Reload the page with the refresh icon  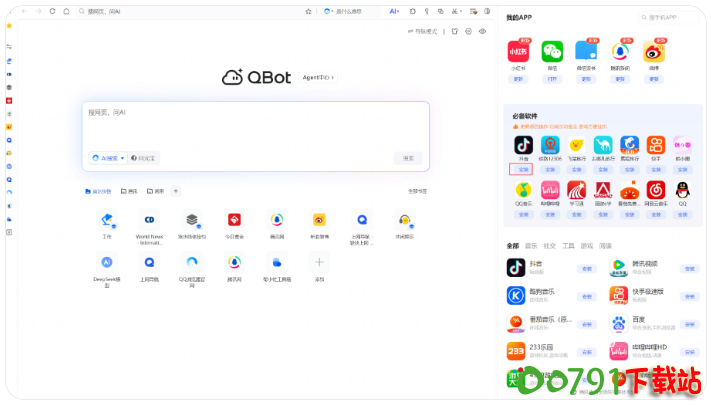click(x=52, y=11)
